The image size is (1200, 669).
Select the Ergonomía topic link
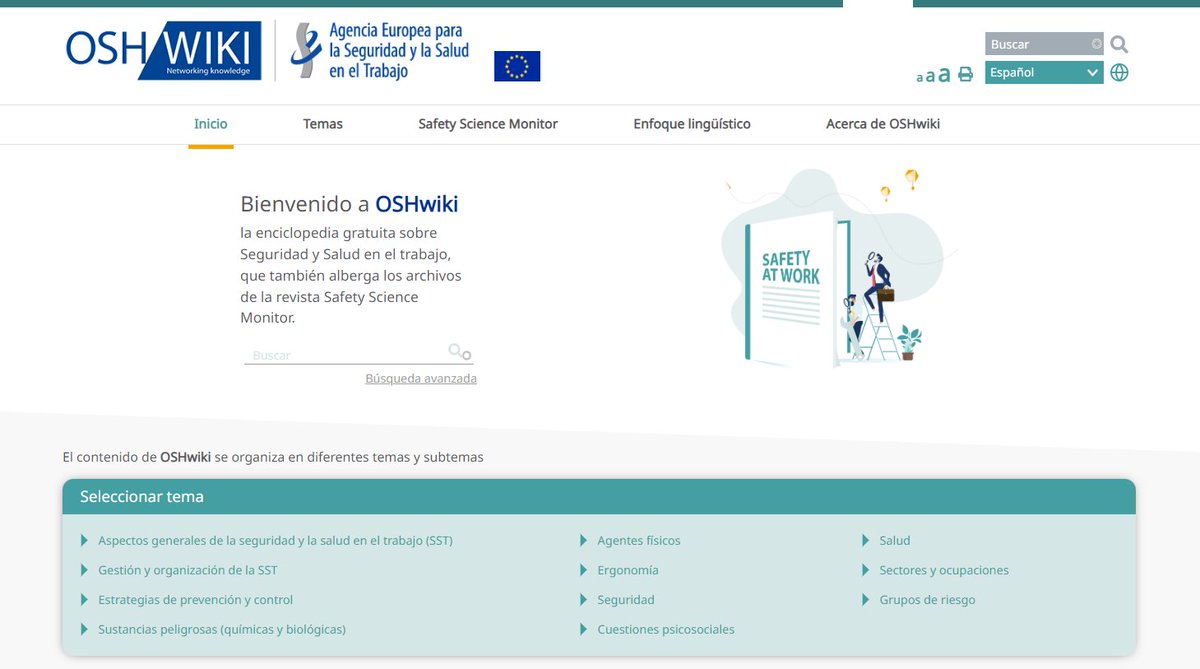coord(626,570)
